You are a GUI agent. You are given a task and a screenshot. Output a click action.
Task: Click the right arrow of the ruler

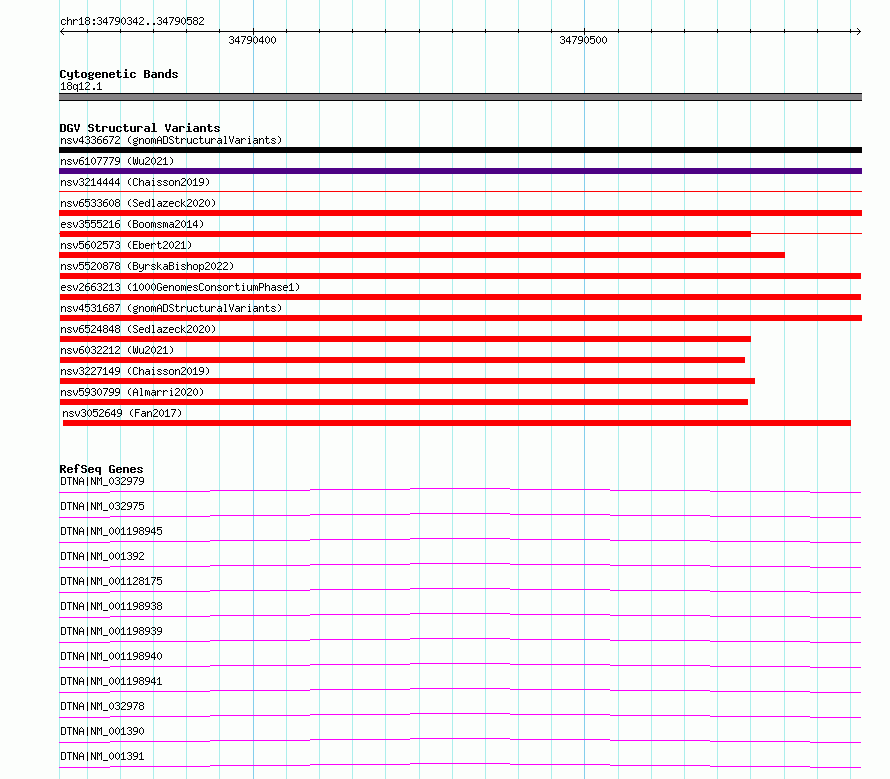[x=858, y=32]
